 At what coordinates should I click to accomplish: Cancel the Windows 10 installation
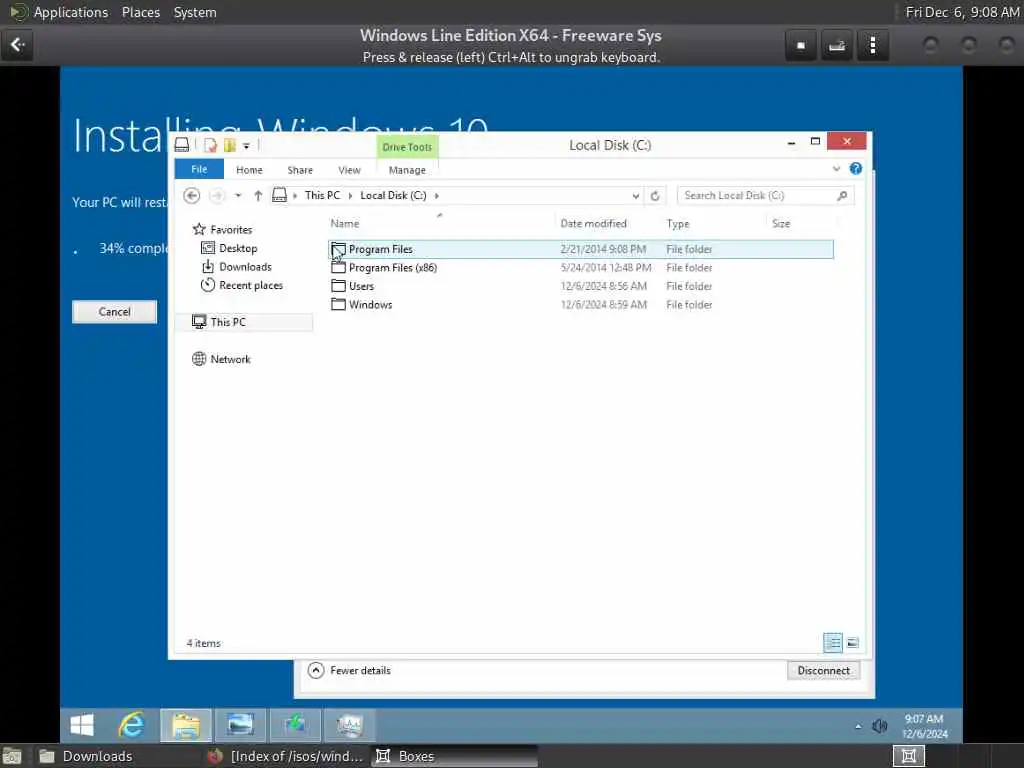[x=114, y=312]
